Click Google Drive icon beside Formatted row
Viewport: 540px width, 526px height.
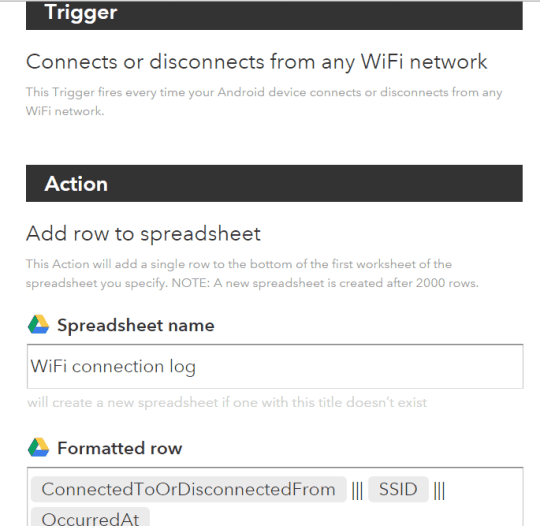[38, 447]
